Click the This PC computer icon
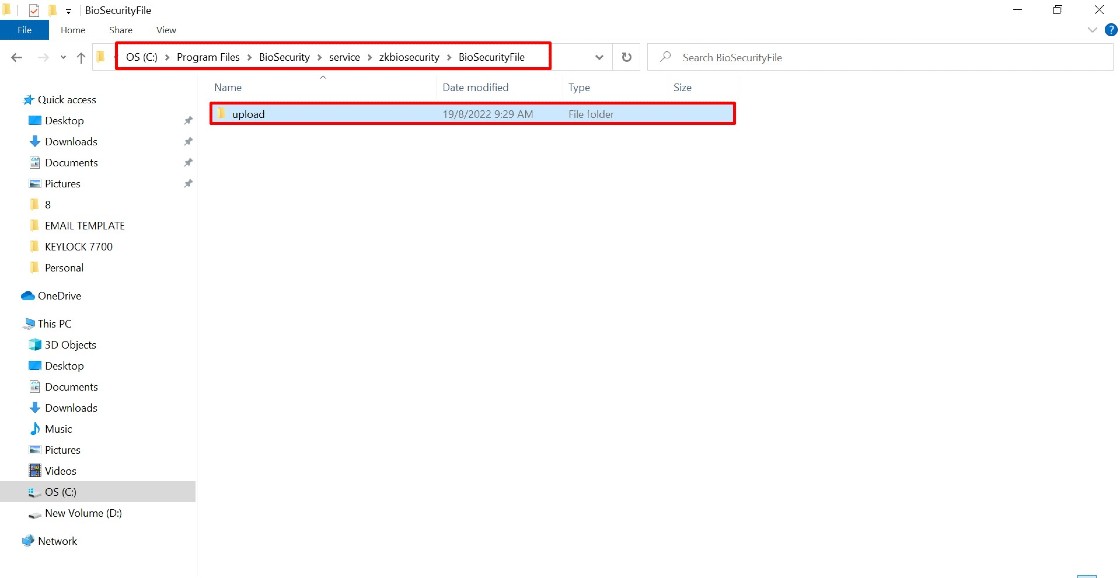 point(29,324)
